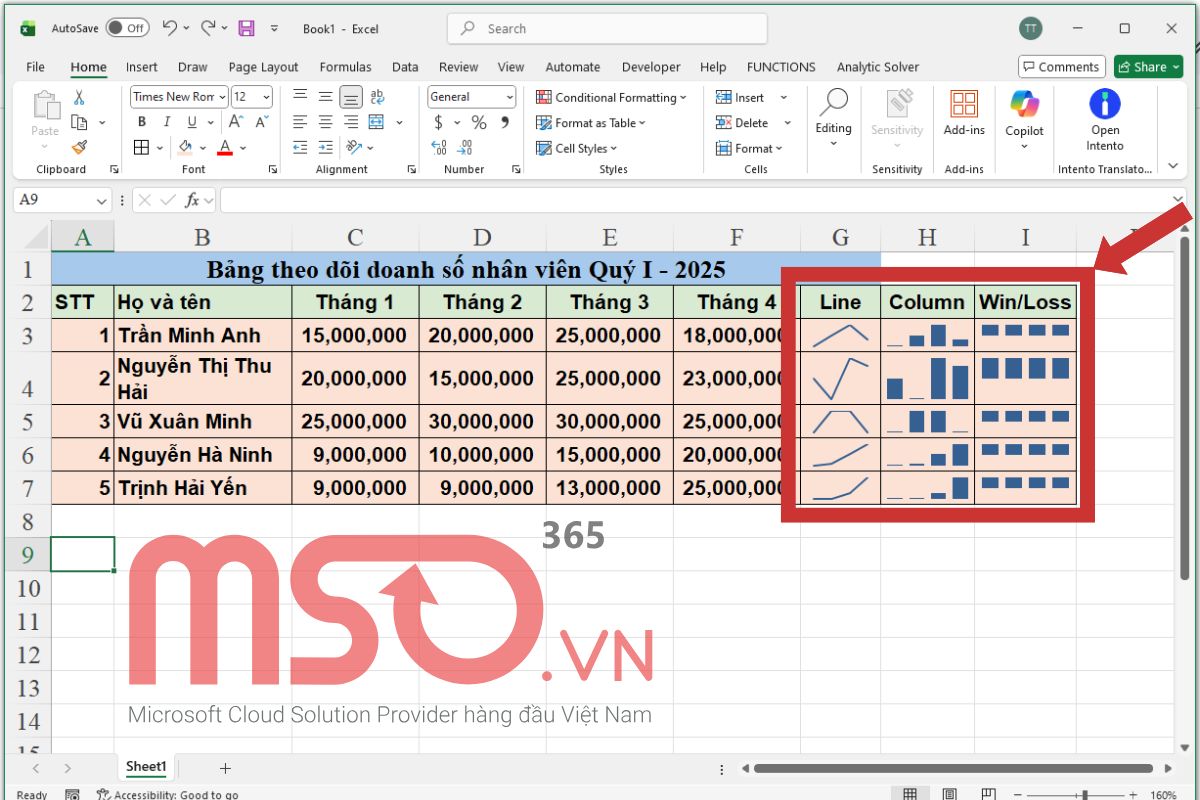Click Align Left icon
Screen dimensions: 1200x800
point(300,122)
